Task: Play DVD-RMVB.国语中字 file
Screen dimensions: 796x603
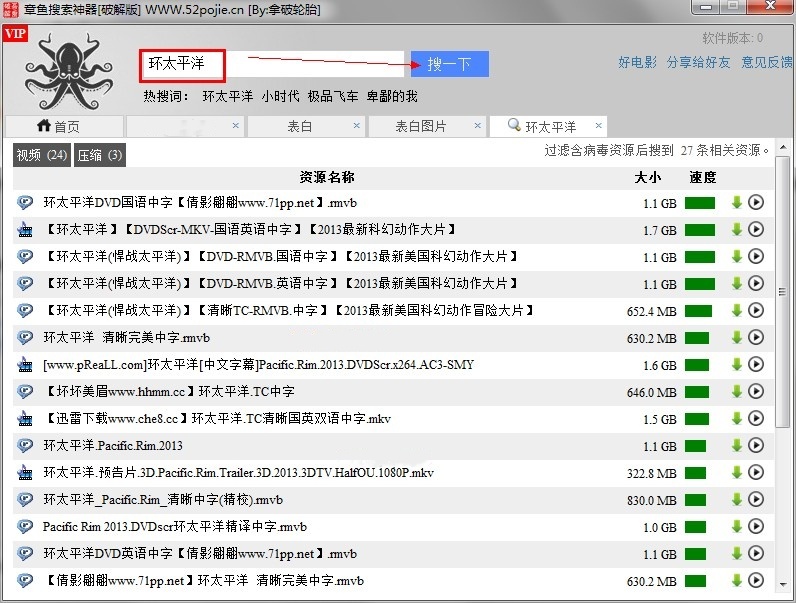Action: pos(756,256)
